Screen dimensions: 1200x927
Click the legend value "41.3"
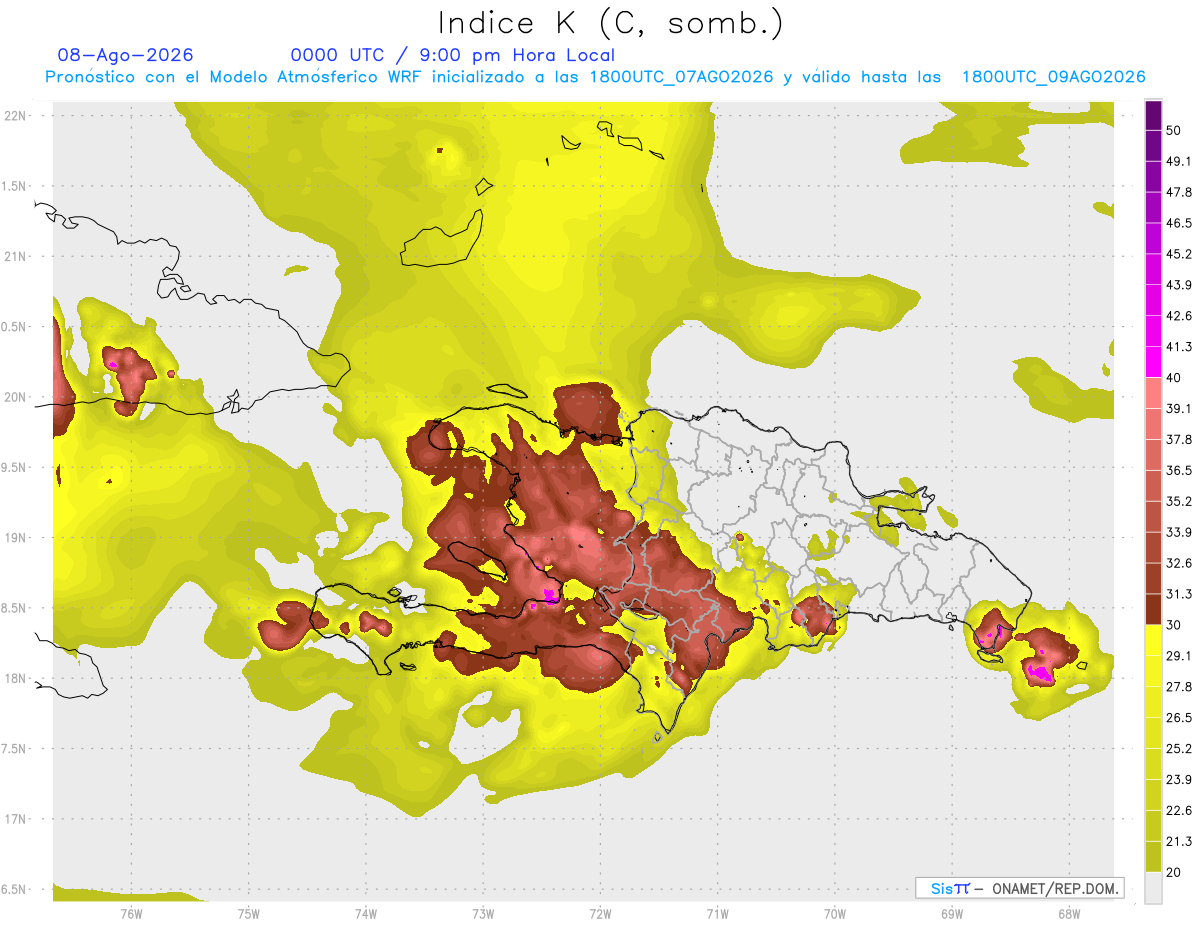(1178, 347)
